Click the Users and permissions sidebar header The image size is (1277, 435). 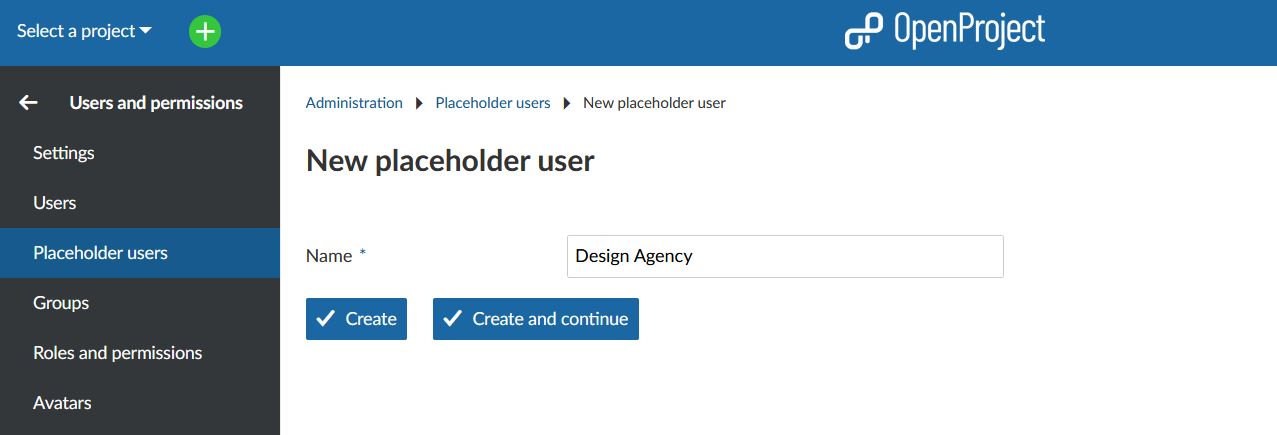tap(156, 103)
